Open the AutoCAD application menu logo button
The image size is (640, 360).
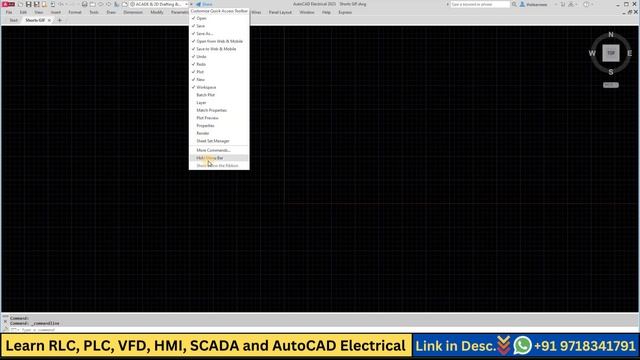[x=8, y=4]
